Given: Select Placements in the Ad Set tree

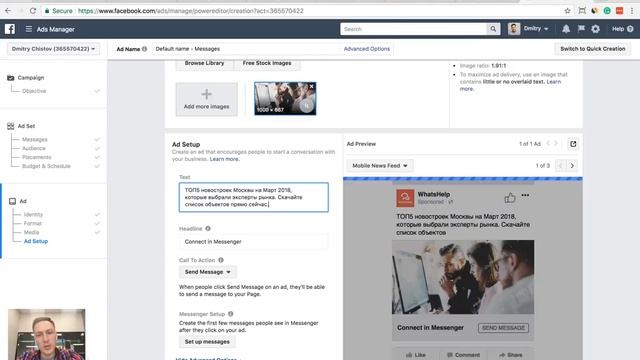Looking at the screenshot, I should (36, 158).
